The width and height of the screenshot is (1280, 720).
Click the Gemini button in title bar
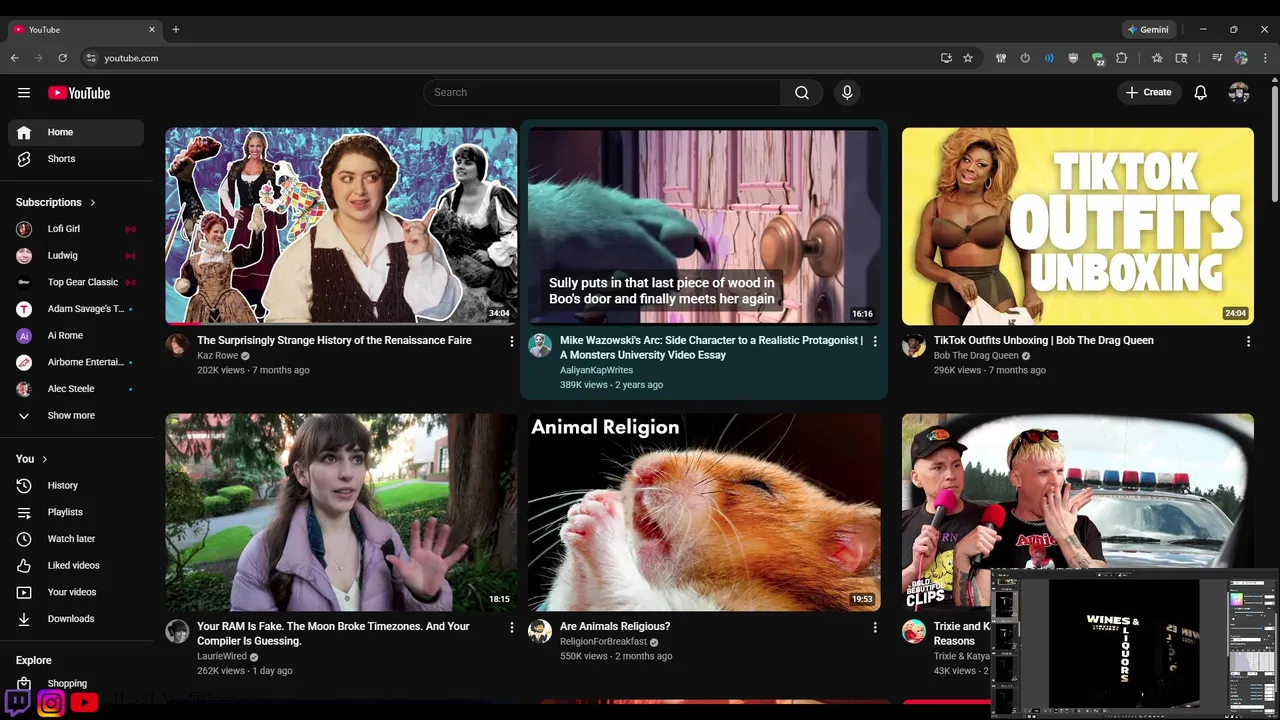pos(1147,30)
